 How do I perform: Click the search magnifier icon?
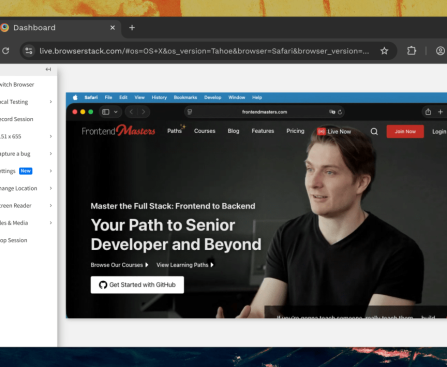click(x=374, y=132)
